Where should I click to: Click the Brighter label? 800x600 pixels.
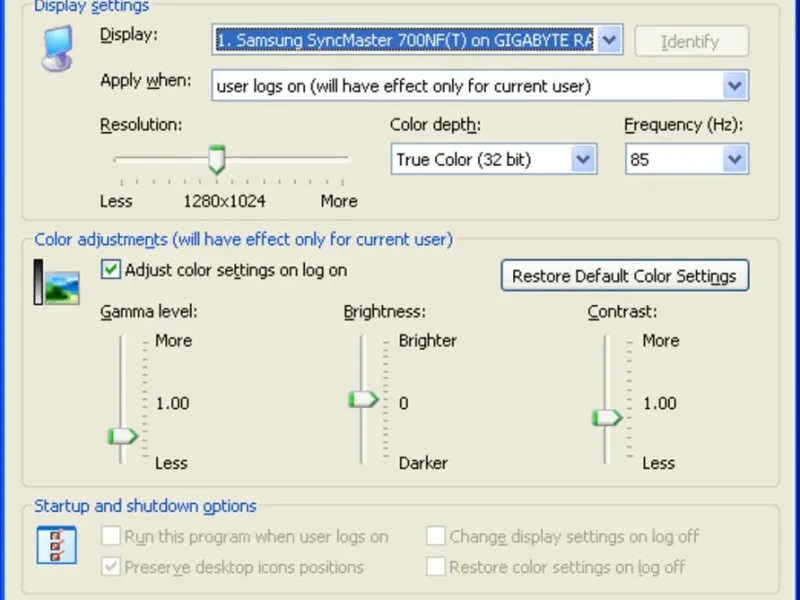428,340
